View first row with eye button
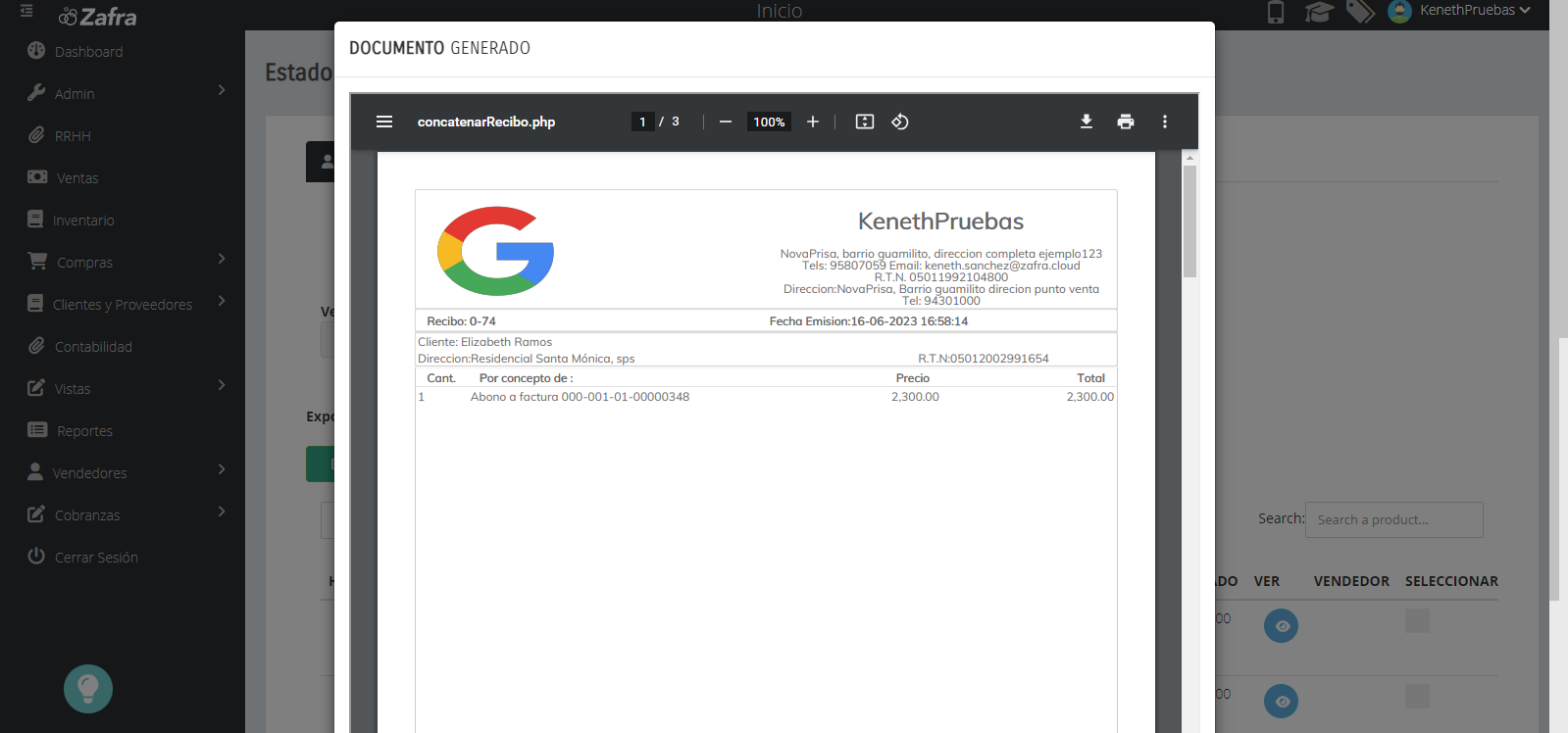Image resolution: width=1568 pixels, height=733 pixels. 1281,625
